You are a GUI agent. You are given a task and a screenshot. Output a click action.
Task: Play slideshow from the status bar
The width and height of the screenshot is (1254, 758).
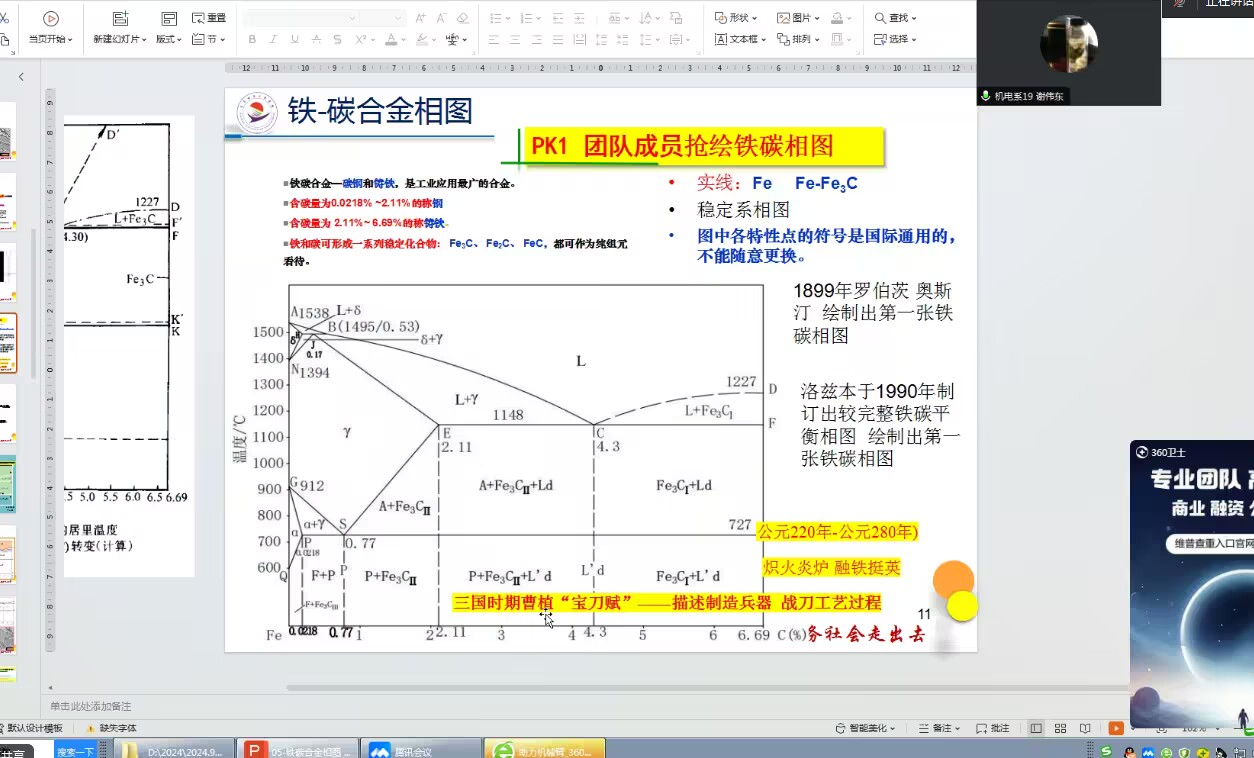(1116, 728)
